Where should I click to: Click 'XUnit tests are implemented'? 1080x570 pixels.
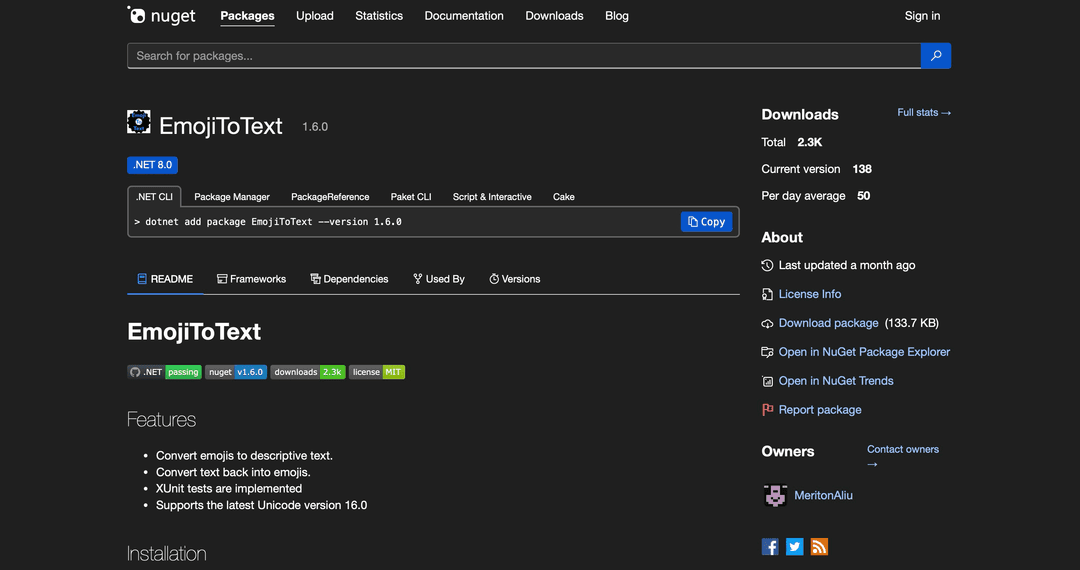(229, 489)
